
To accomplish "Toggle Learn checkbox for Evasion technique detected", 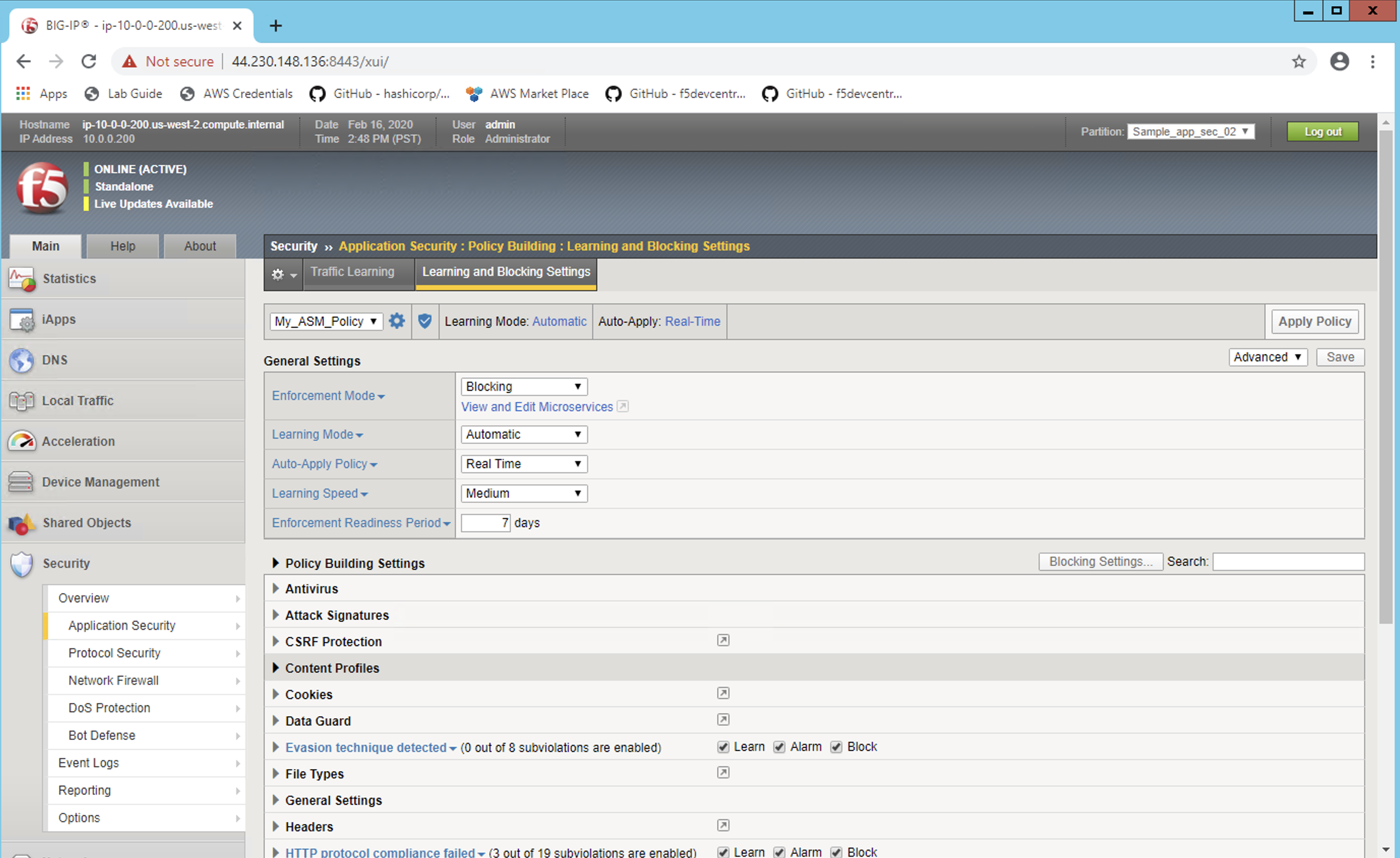I will (723, 747).
